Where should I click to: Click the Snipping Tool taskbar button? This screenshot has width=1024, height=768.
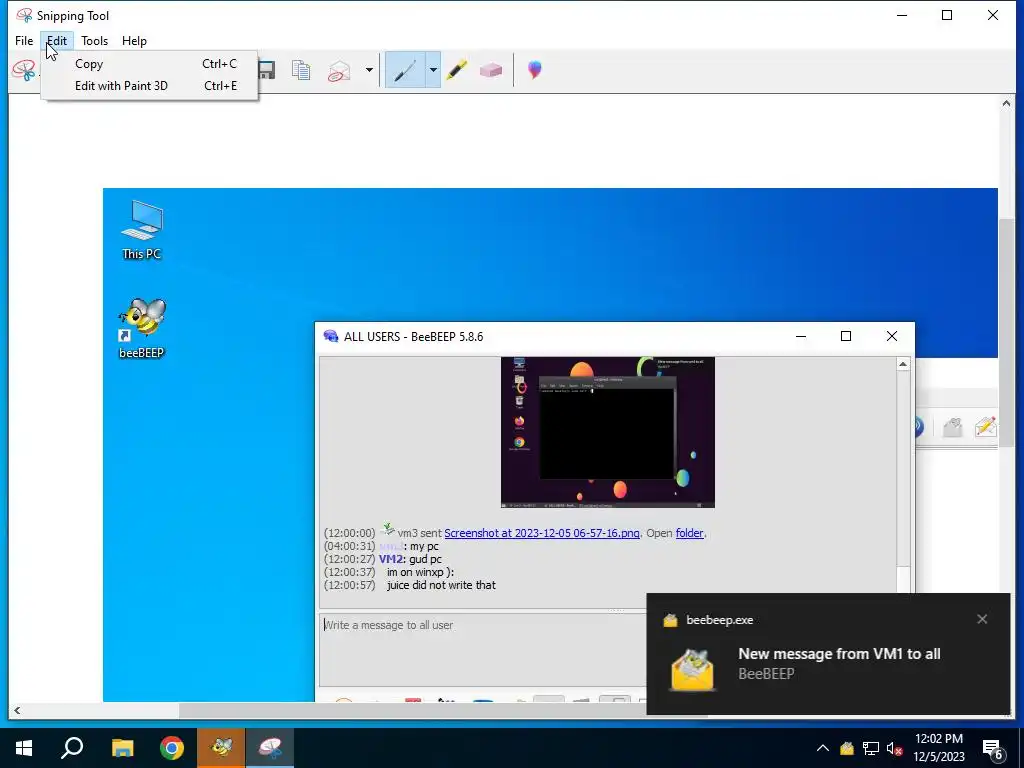pos(270,748)
